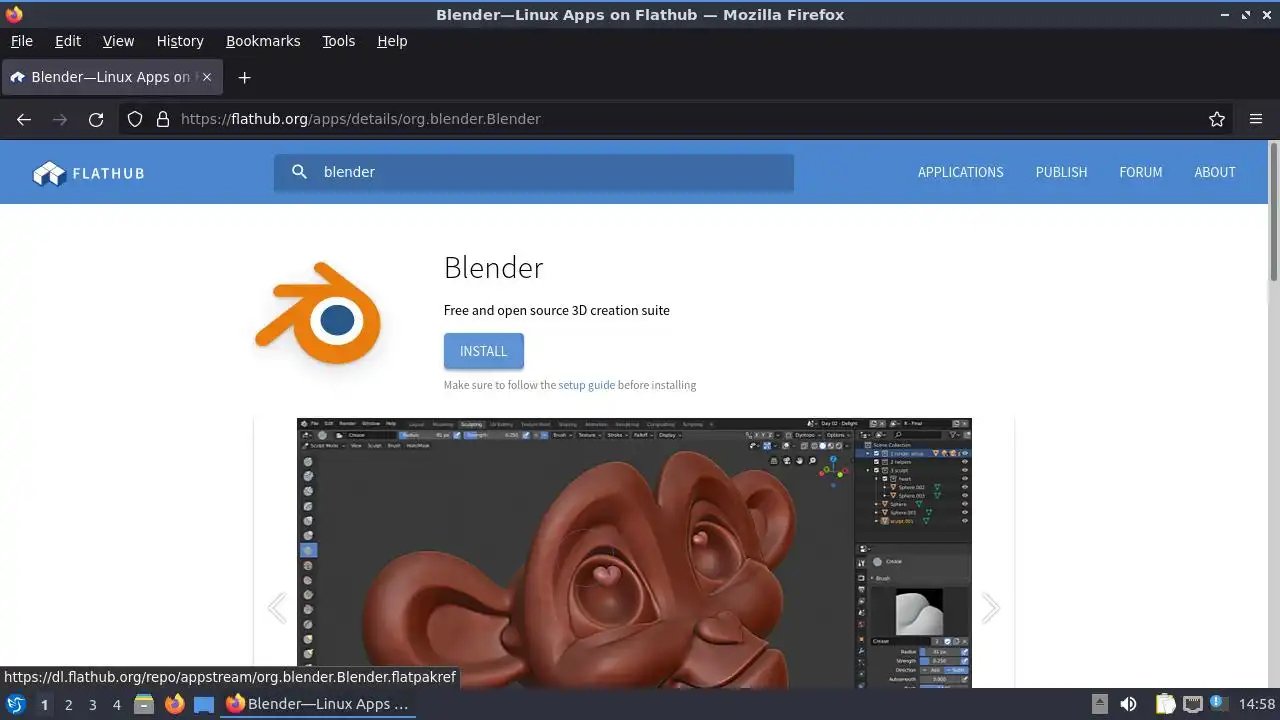Show next screenshot with right chevron
Screen dimensions: 1280x720
990,608
